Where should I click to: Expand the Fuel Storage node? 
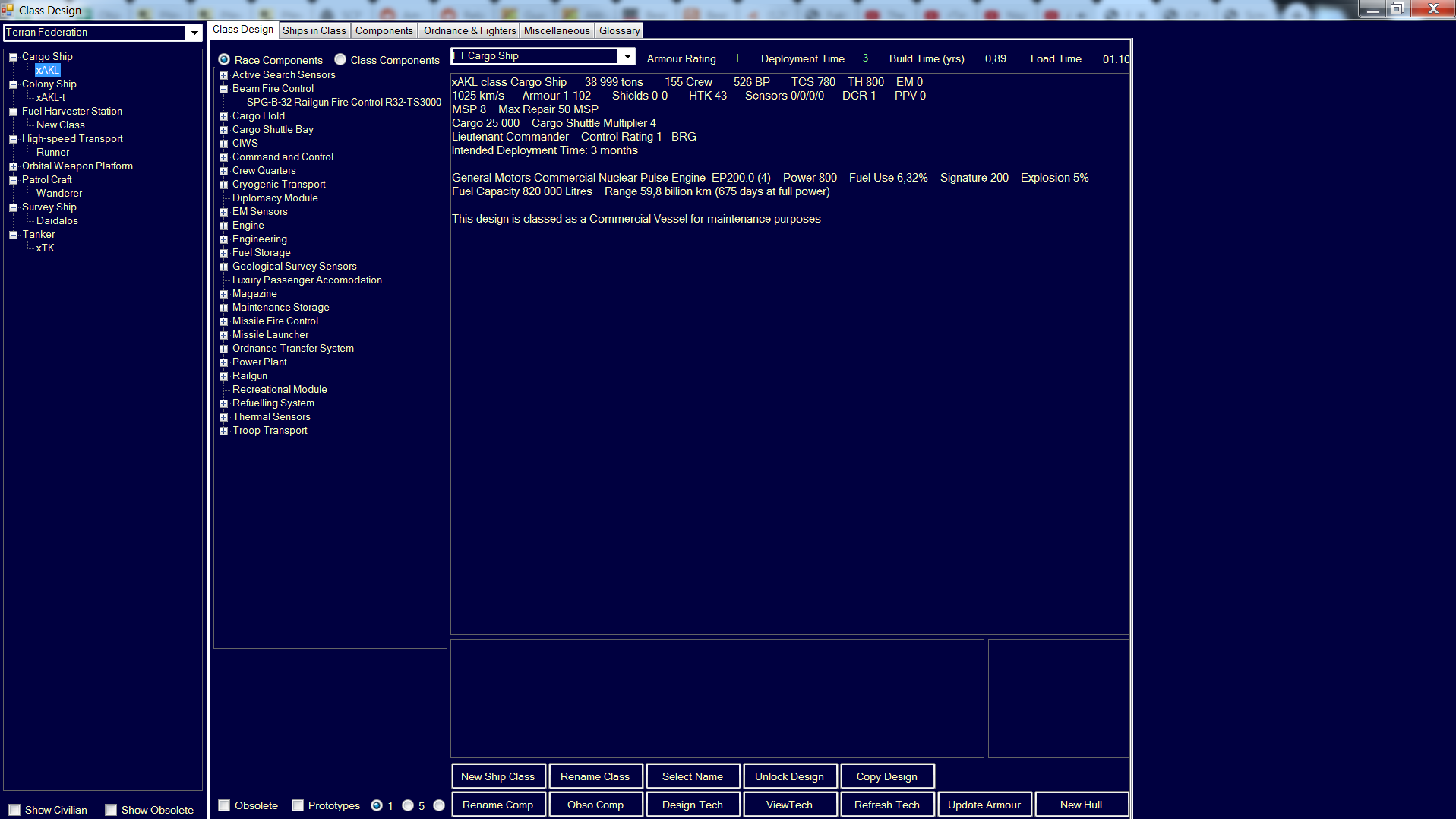224,253
